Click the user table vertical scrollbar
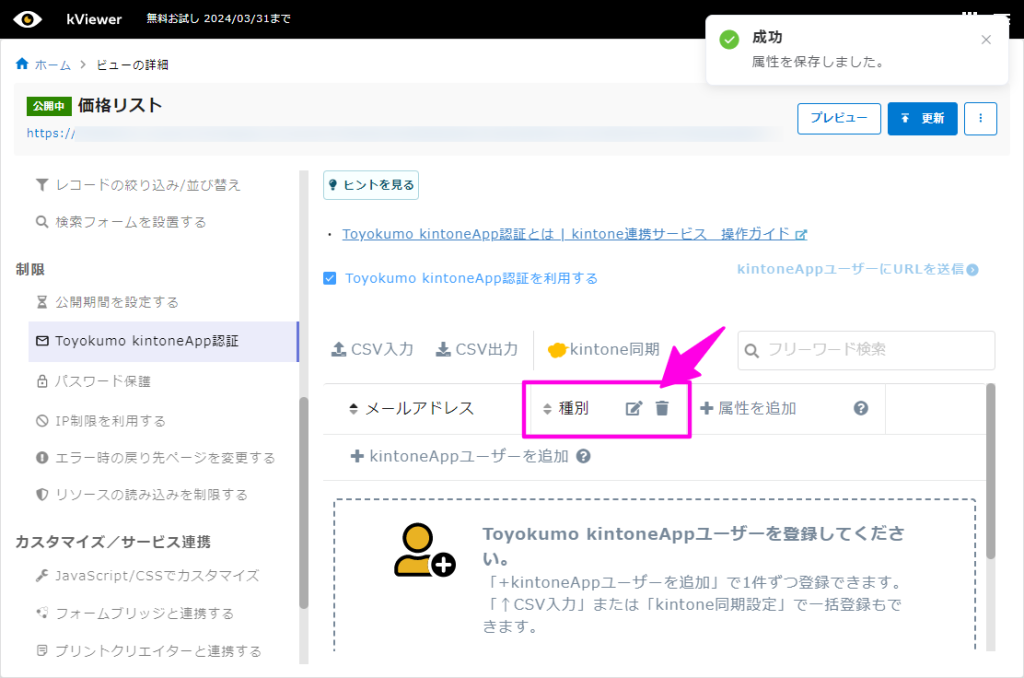 (x=990, y=470)
